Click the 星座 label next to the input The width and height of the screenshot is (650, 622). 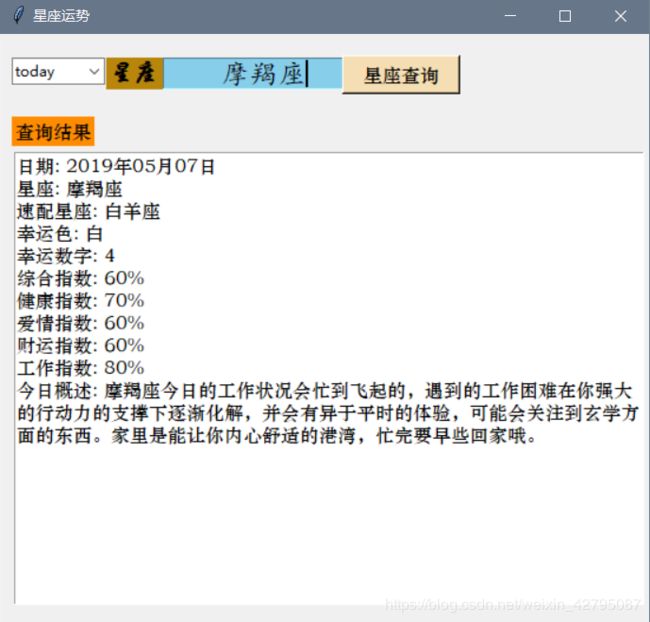(135, 73)
